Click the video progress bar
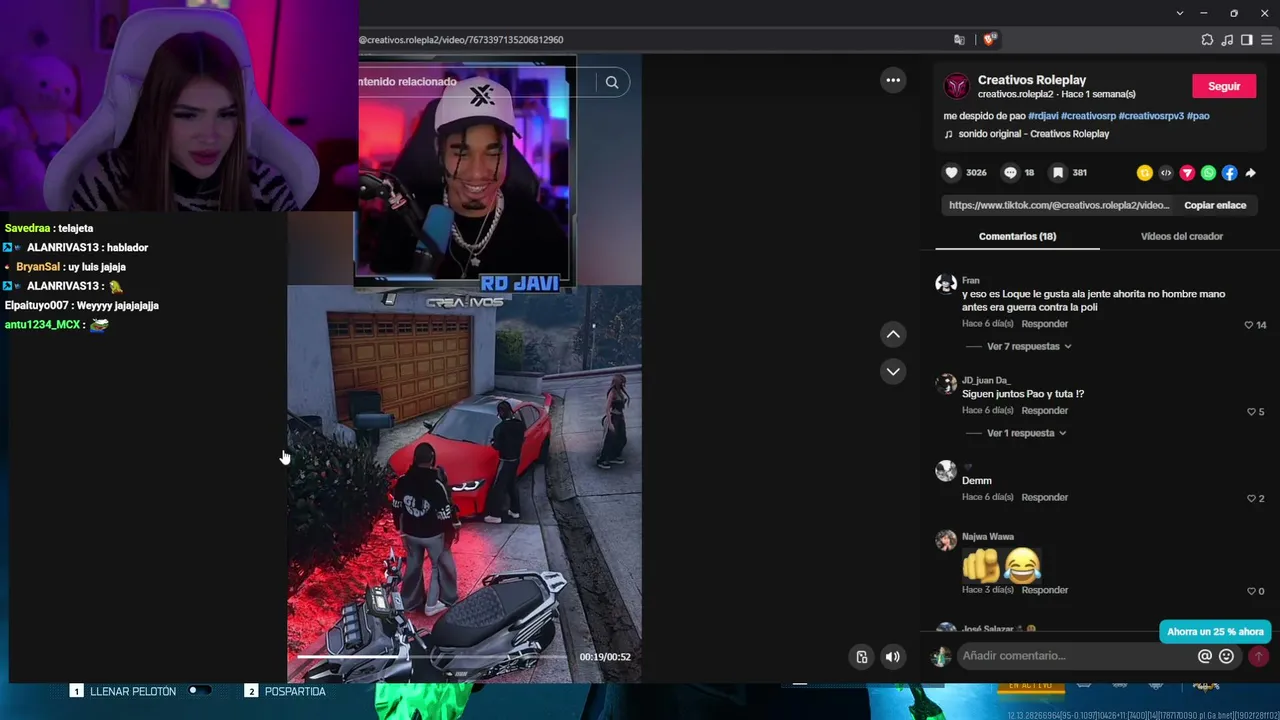This screenshot has width=1280, height=720. point(432,657)
